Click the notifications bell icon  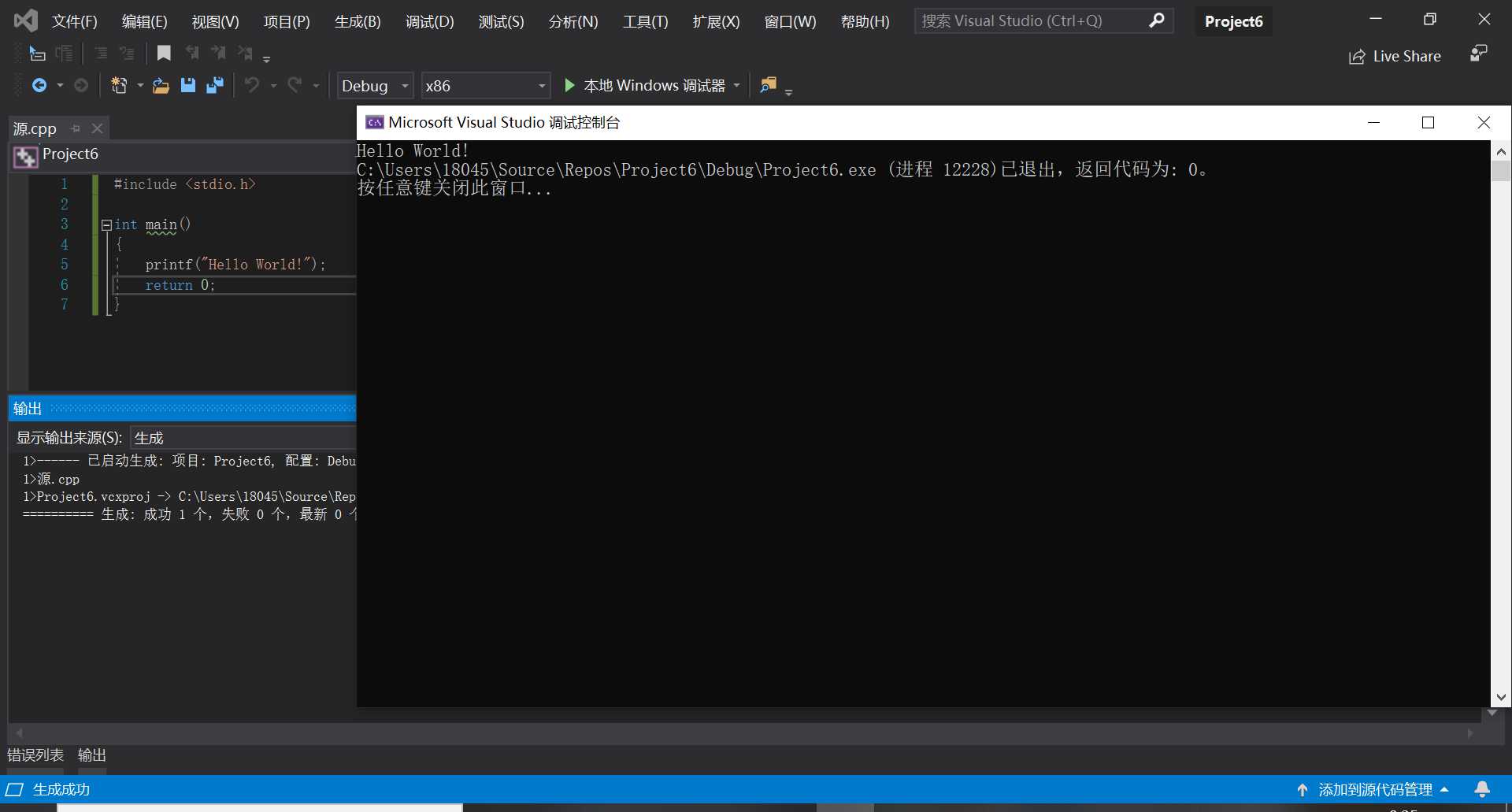1482,789
